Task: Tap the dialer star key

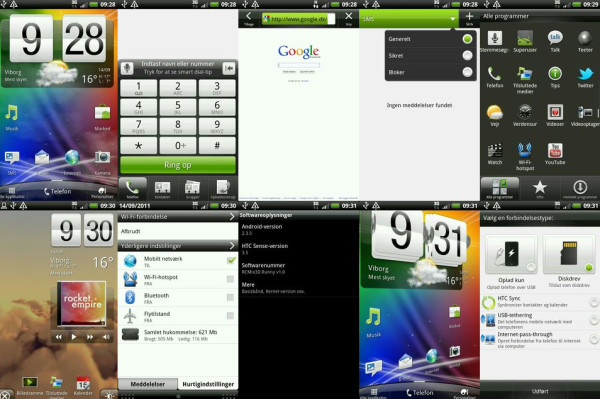Action: 139,146
